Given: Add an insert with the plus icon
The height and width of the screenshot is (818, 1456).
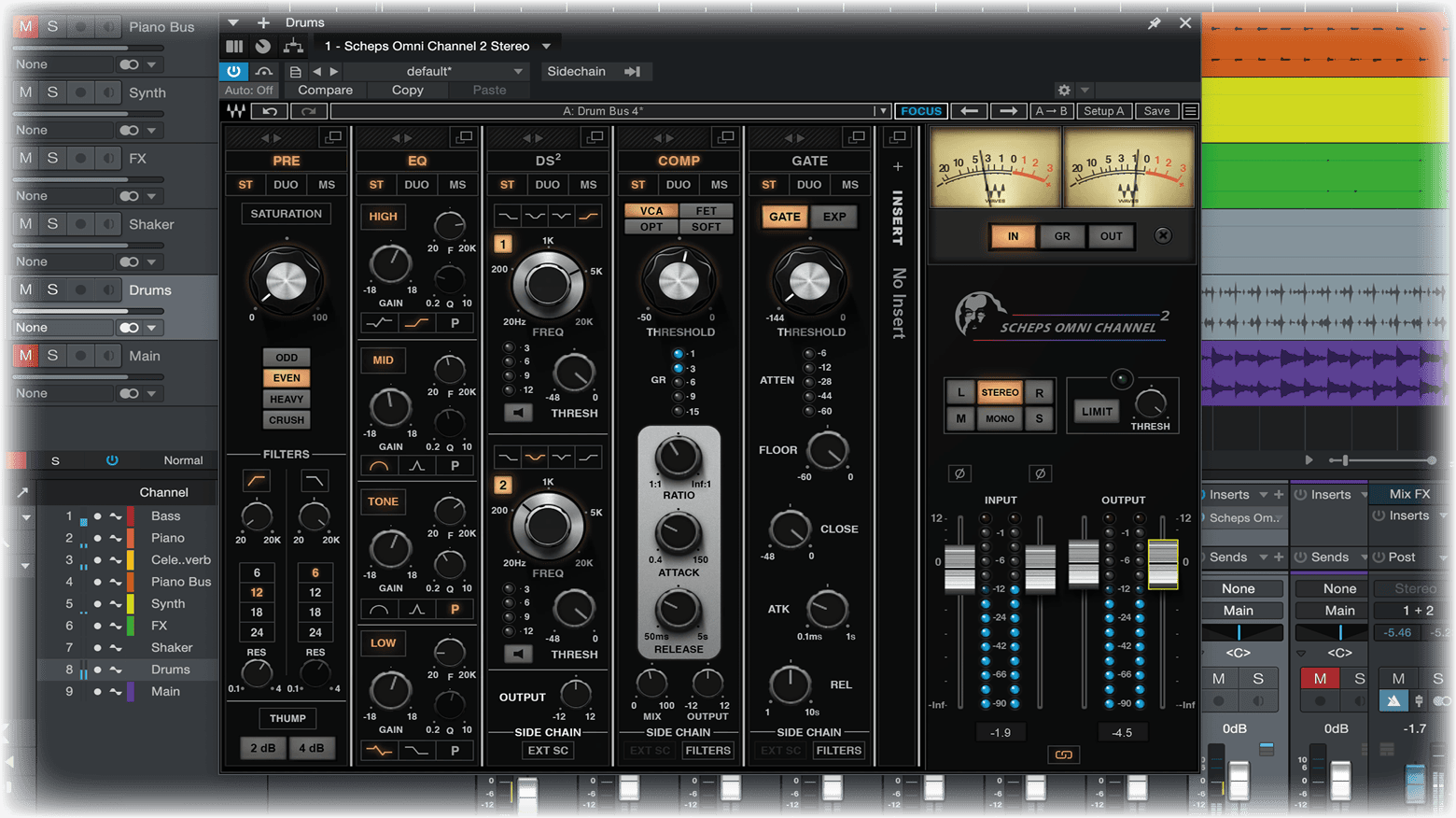Looking at the screenshot, I should (898, 166).
